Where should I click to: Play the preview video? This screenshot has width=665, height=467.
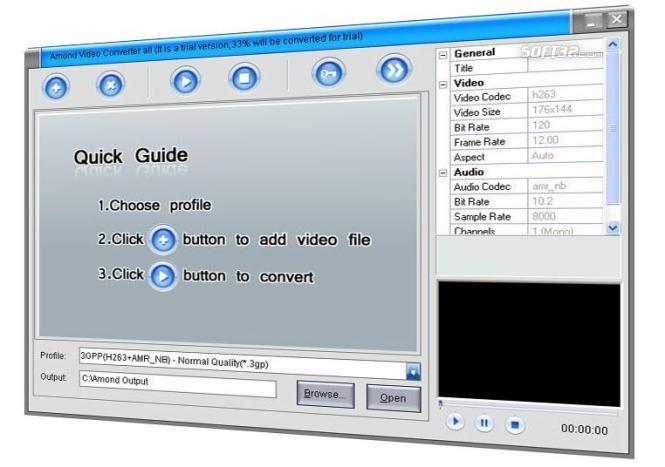pos(455,422)
